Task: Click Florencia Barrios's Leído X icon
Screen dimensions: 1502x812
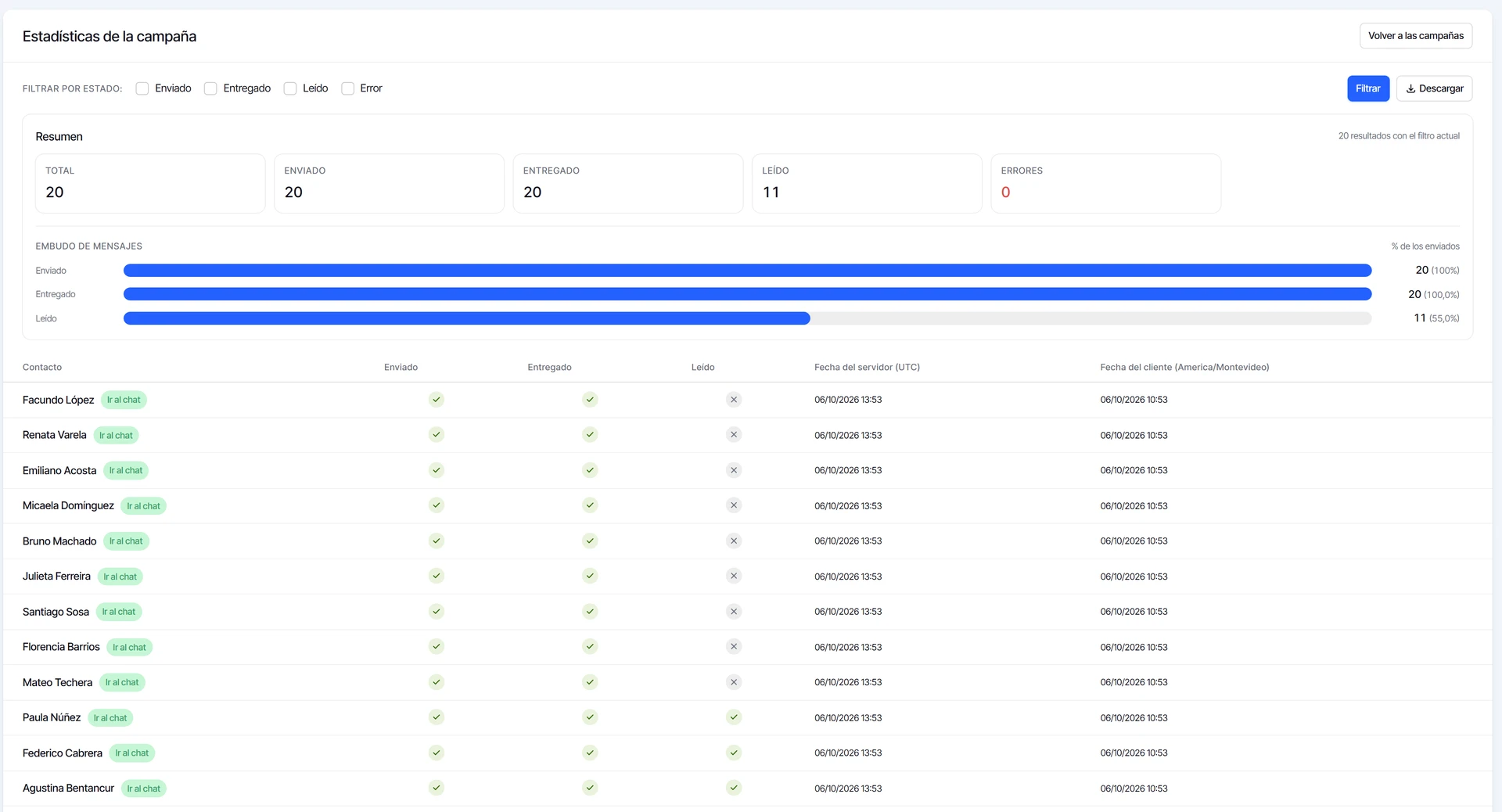Action: 734,647
